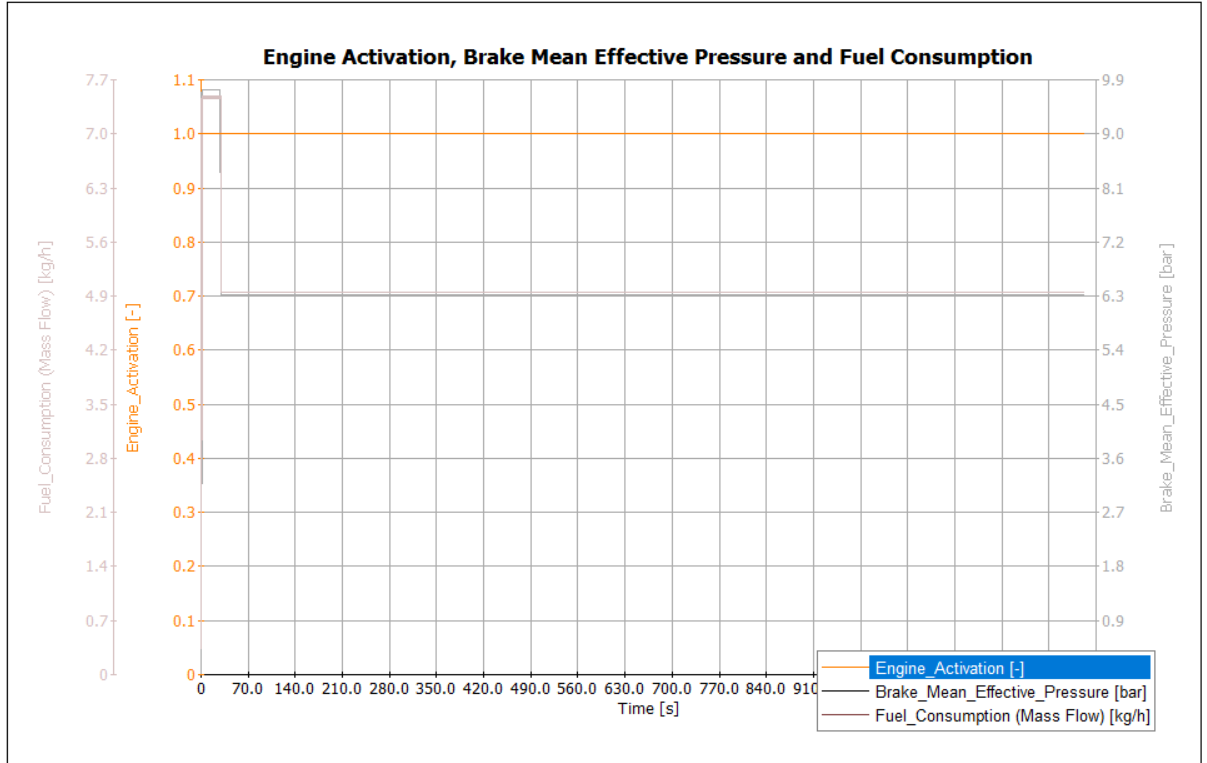Select Brake_Mean_Effective_Pressure in the legend
The image size is (1207, 763).
pos(1010,692)
